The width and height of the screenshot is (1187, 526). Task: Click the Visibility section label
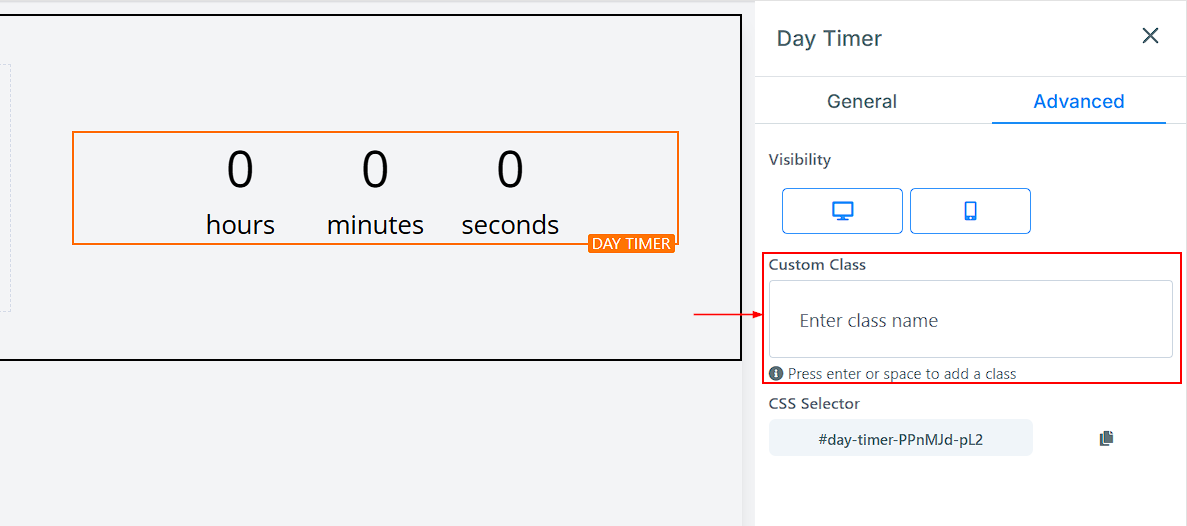pyautogui.click(x=799, y=160)
